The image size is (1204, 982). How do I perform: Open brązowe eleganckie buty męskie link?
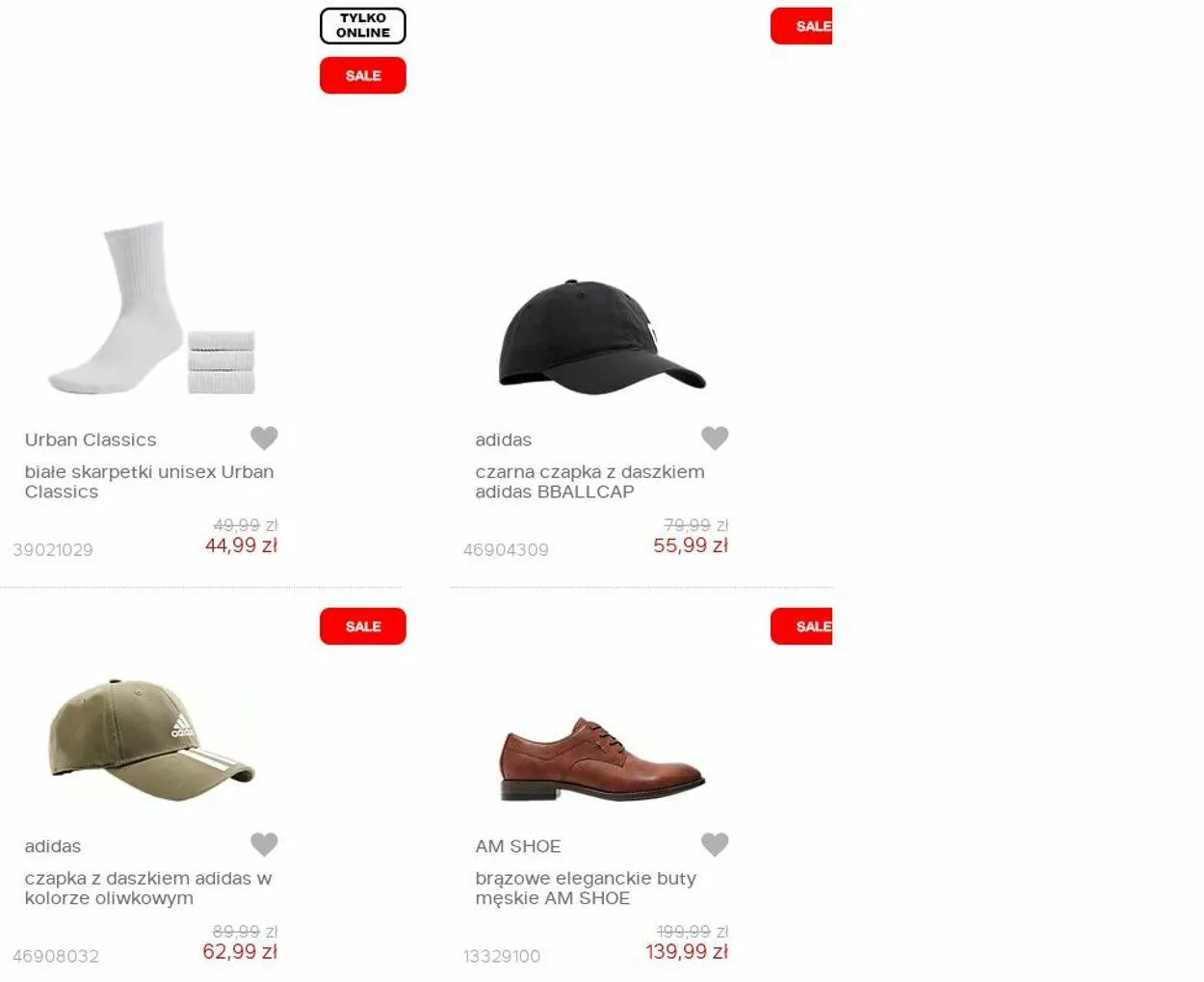point(586,889)
